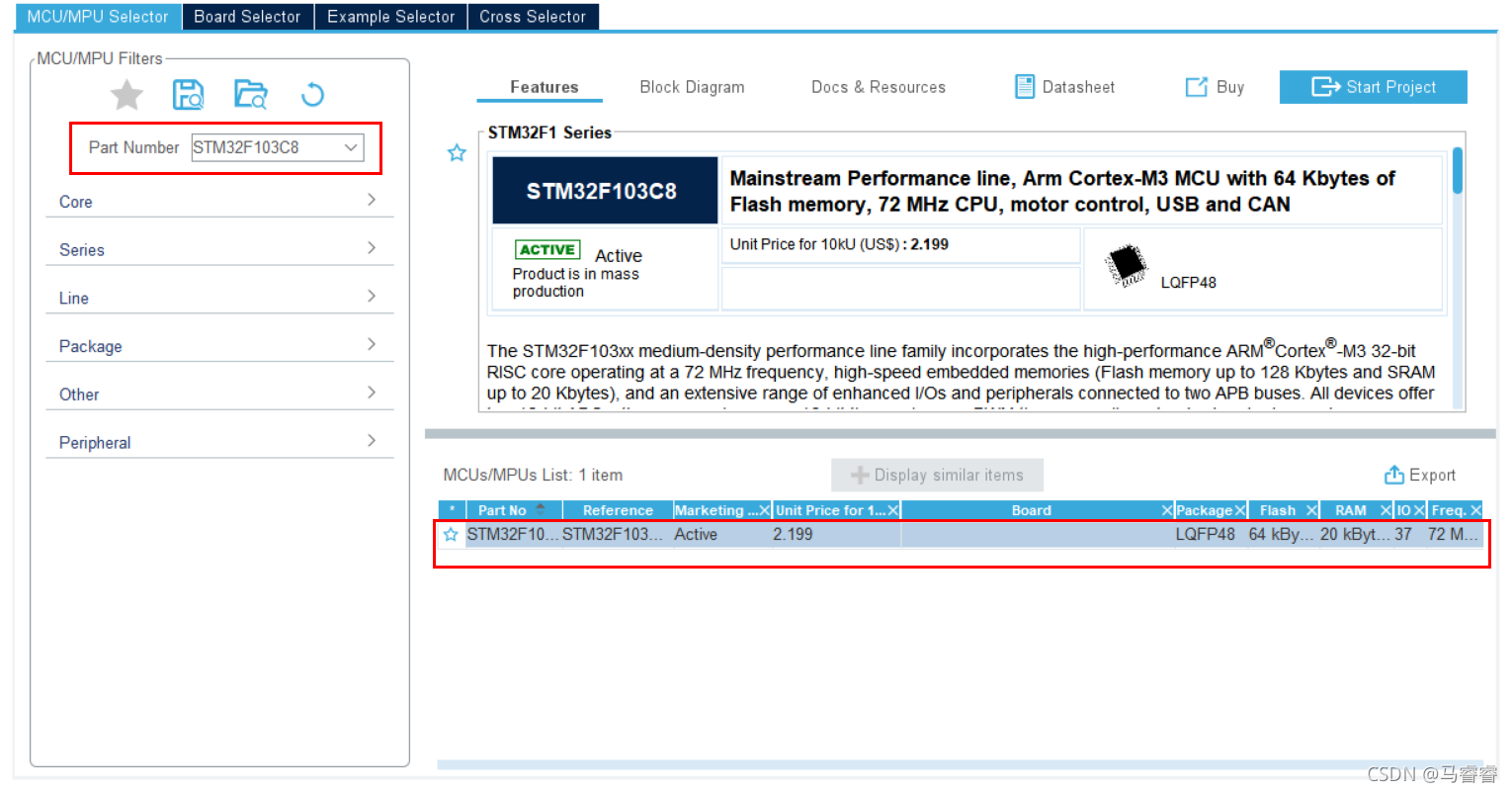Expand the Series filter section
The image size is (1512, 792).
point(219,249)
